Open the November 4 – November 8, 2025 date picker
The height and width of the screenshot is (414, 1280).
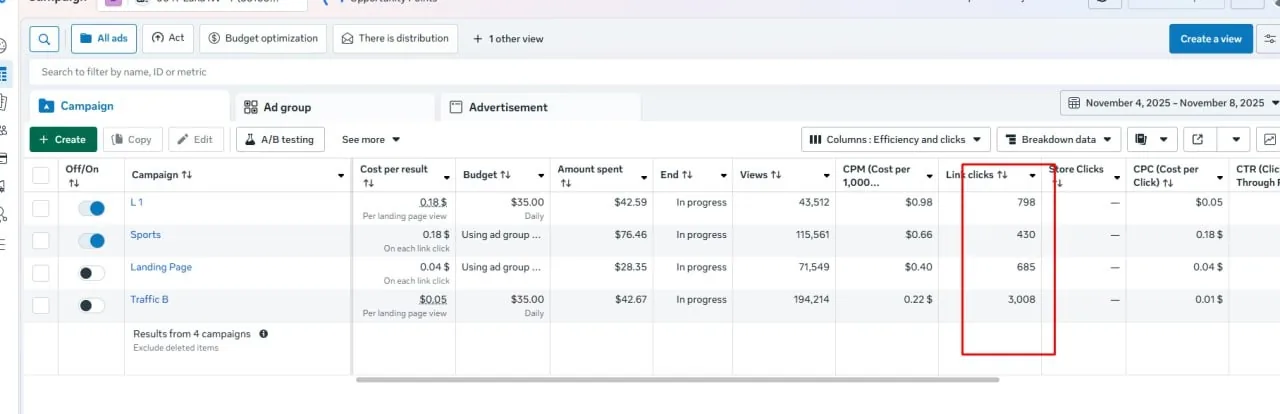click(x=1170, y=103)
